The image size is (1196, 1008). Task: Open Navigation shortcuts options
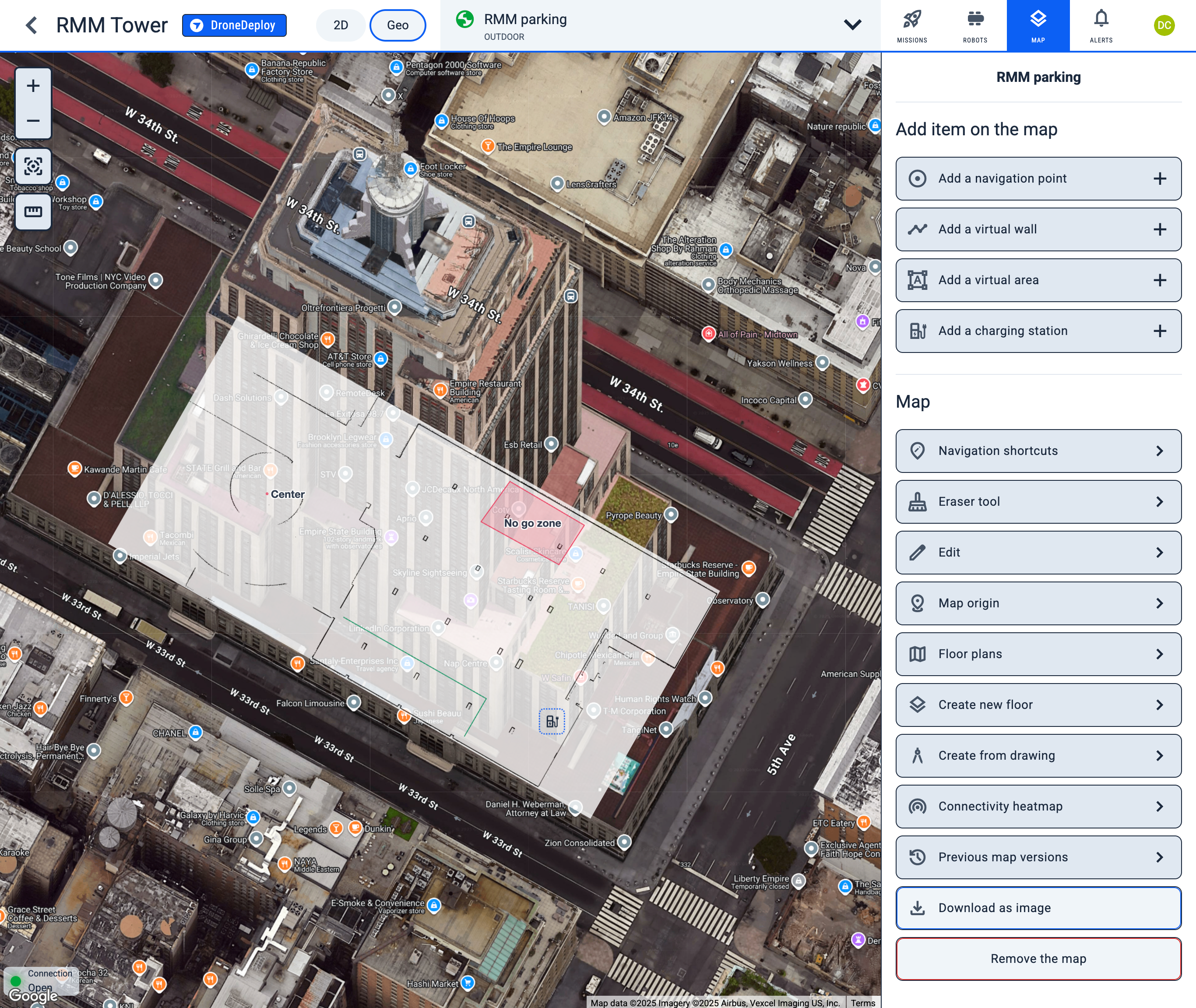pyautogui.click(x=1038, y=451)
